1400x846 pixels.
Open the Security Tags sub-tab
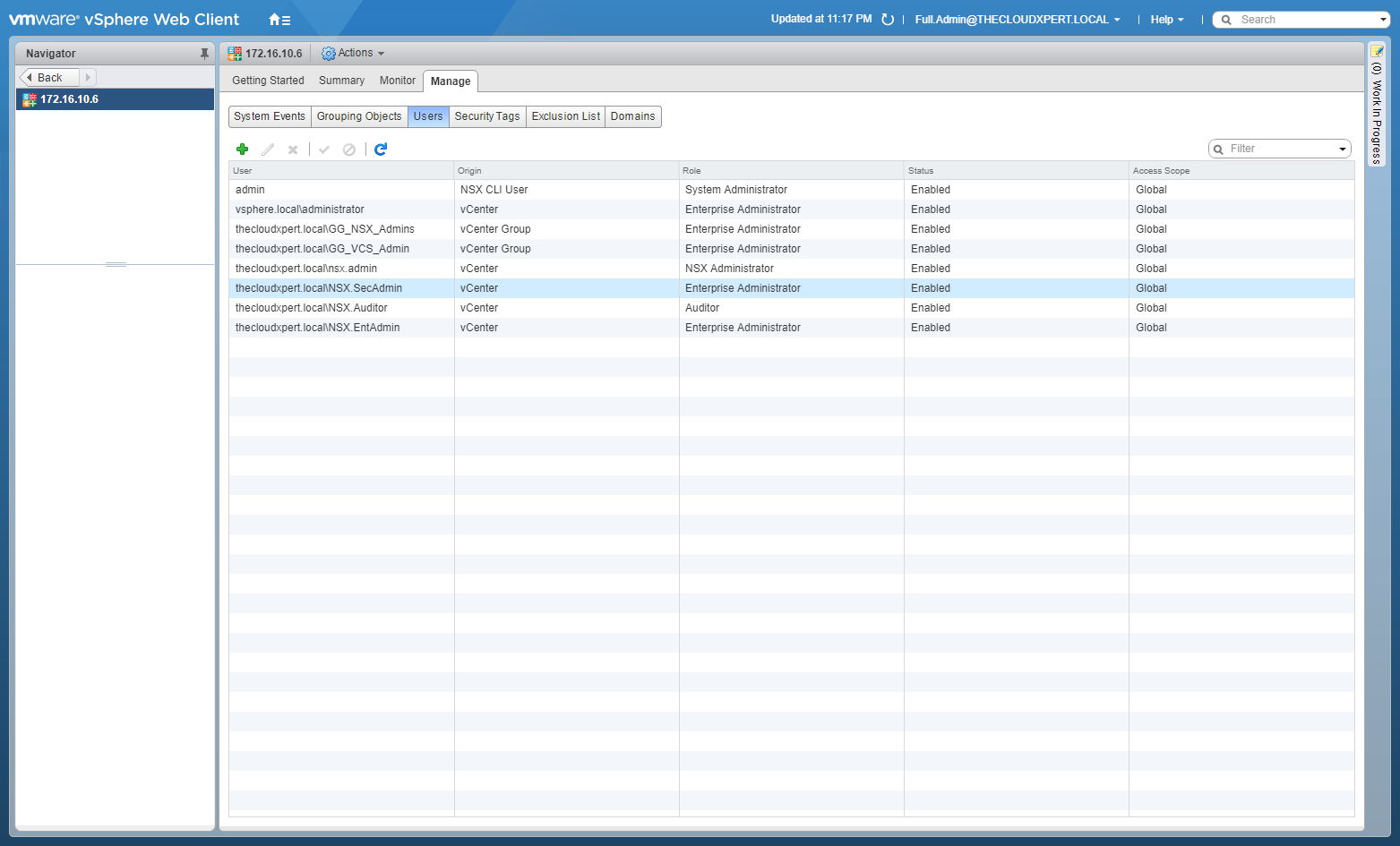click(x=486, y=116)
